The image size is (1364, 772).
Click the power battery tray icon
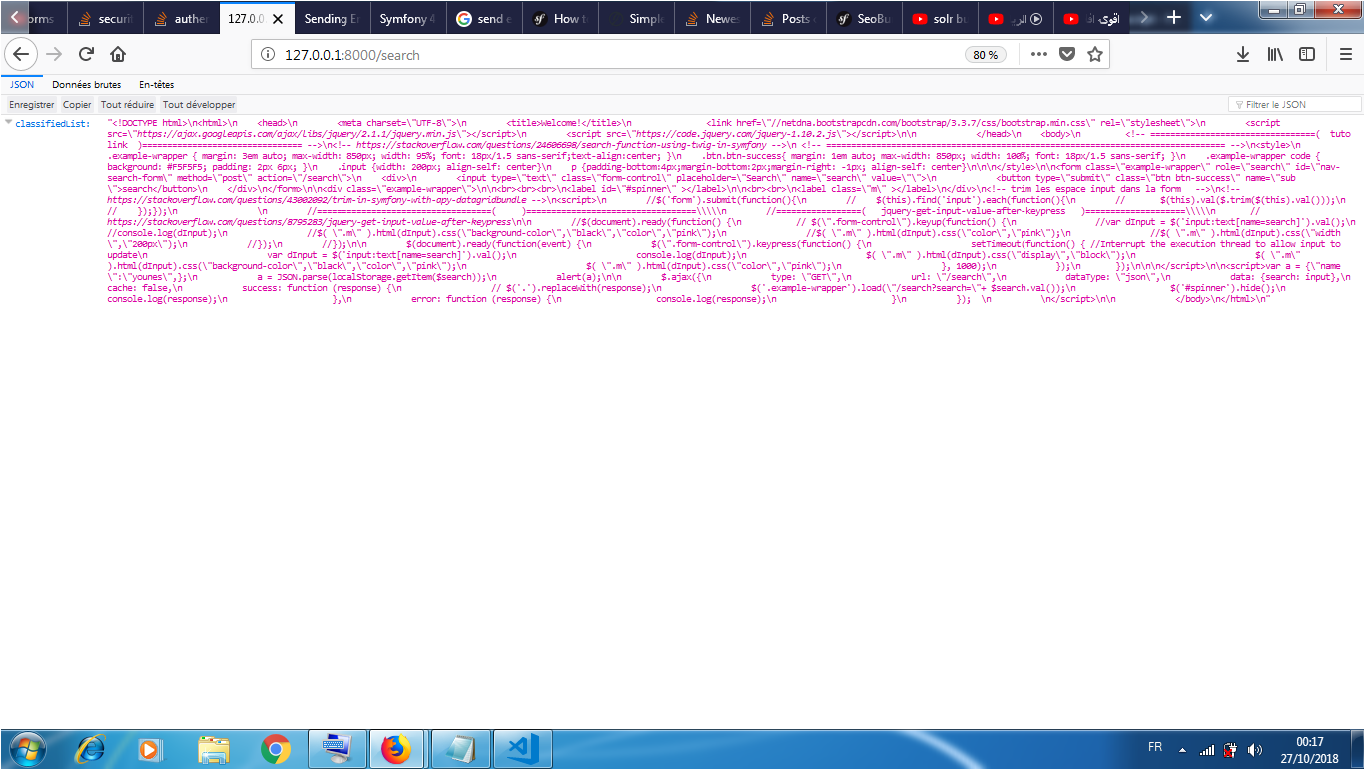(x=1231, y=750)
